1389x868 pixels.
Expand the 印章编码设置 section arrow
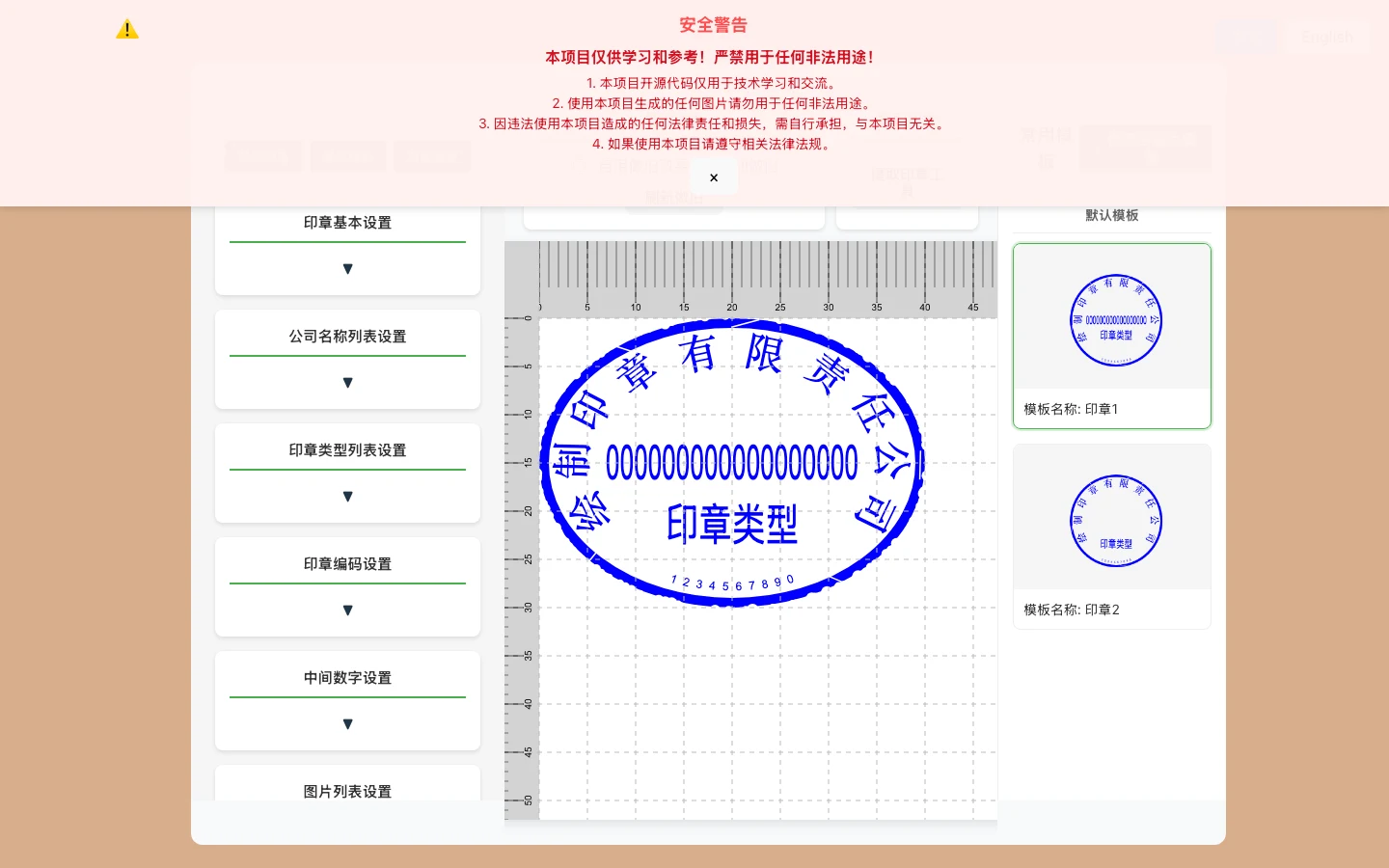[x=347, y=610]
